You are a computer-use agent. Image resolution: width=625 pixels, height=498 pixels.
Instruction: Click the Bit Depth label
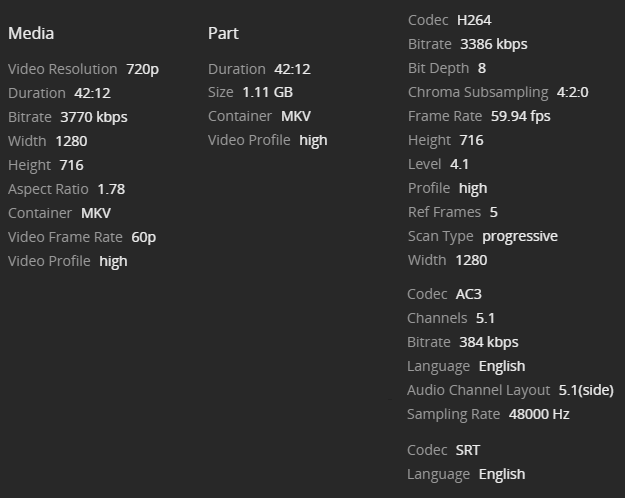click(439, 68)
